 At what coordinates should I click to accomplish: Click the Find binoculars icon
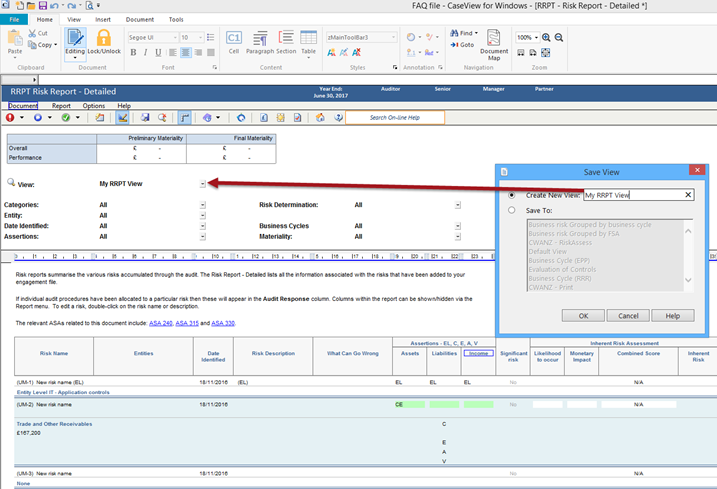point(454,33)
